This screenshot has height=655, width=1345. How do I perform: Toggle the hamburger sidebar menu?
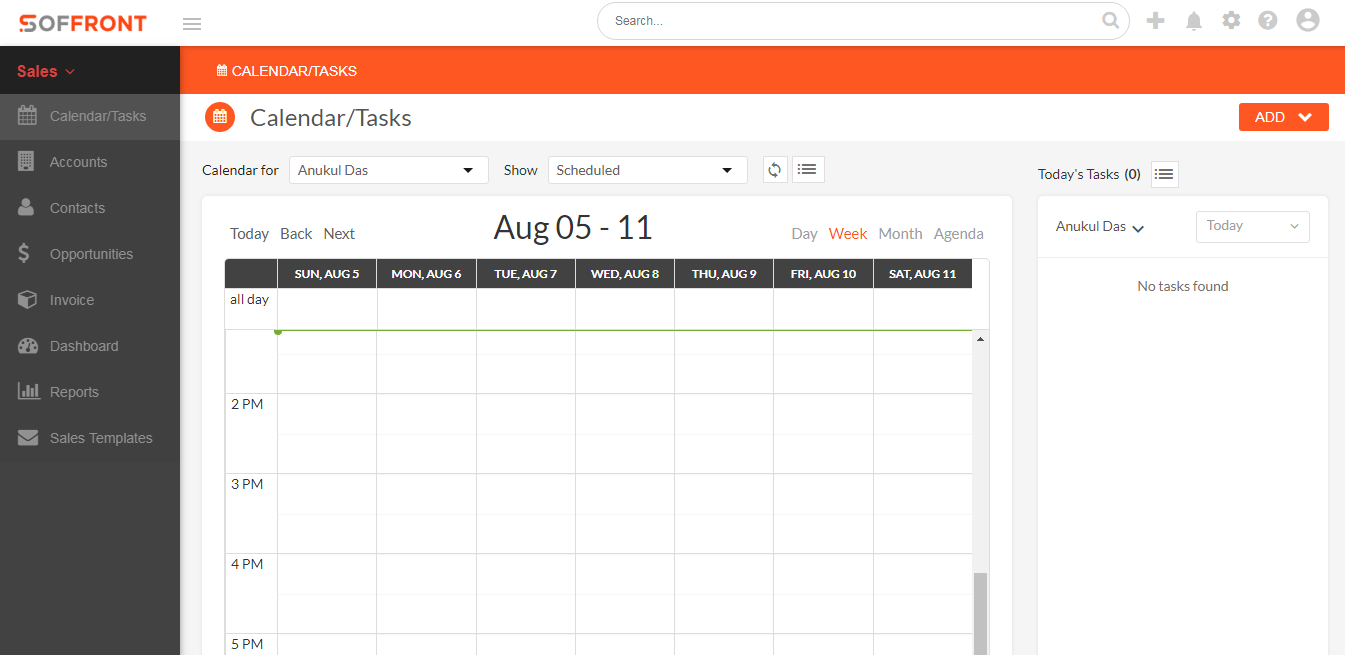point(192,24)
